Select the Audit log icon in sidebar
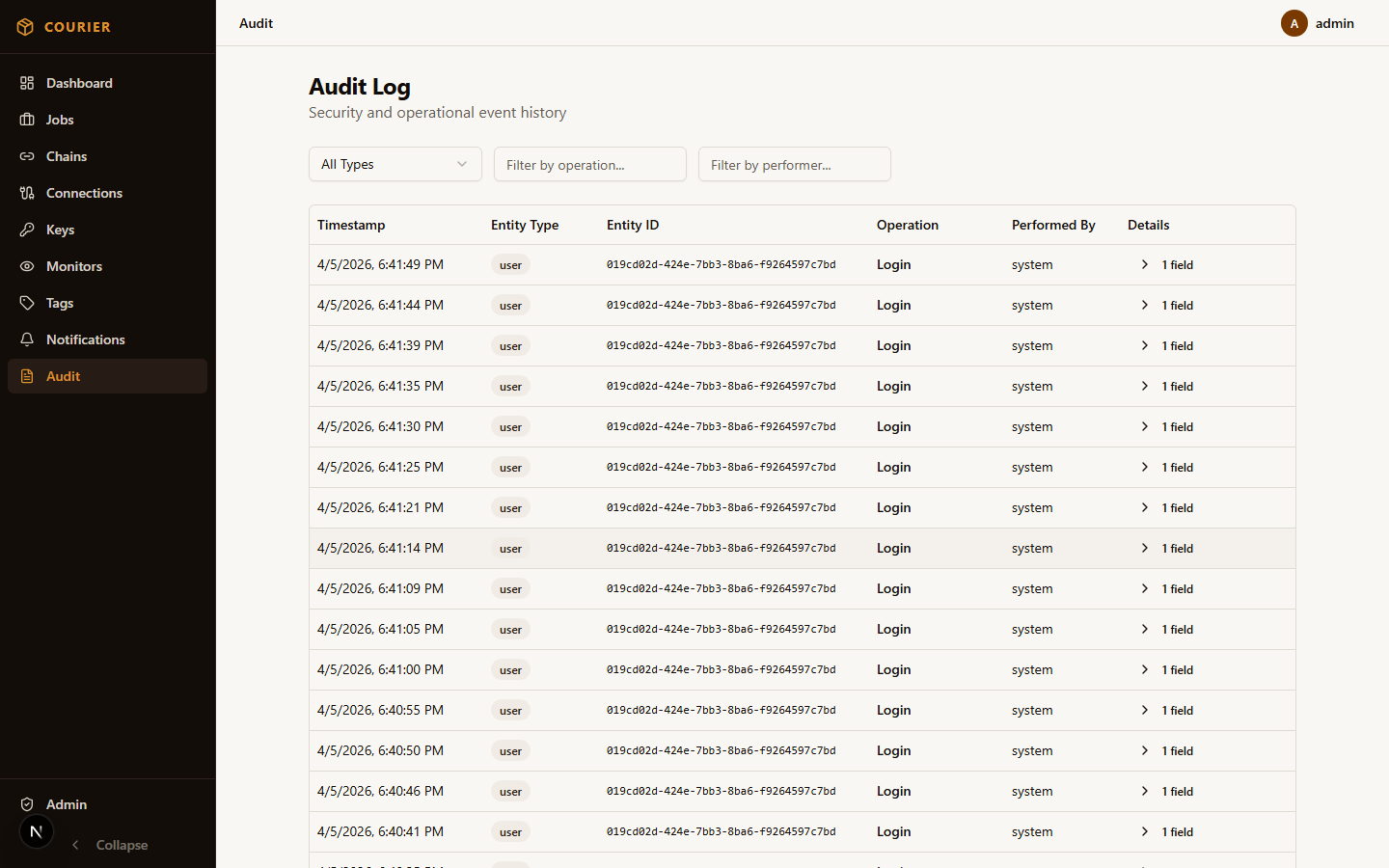This screenshot has width=1389, height=868. pyautogui.click(x=26, y=376)
